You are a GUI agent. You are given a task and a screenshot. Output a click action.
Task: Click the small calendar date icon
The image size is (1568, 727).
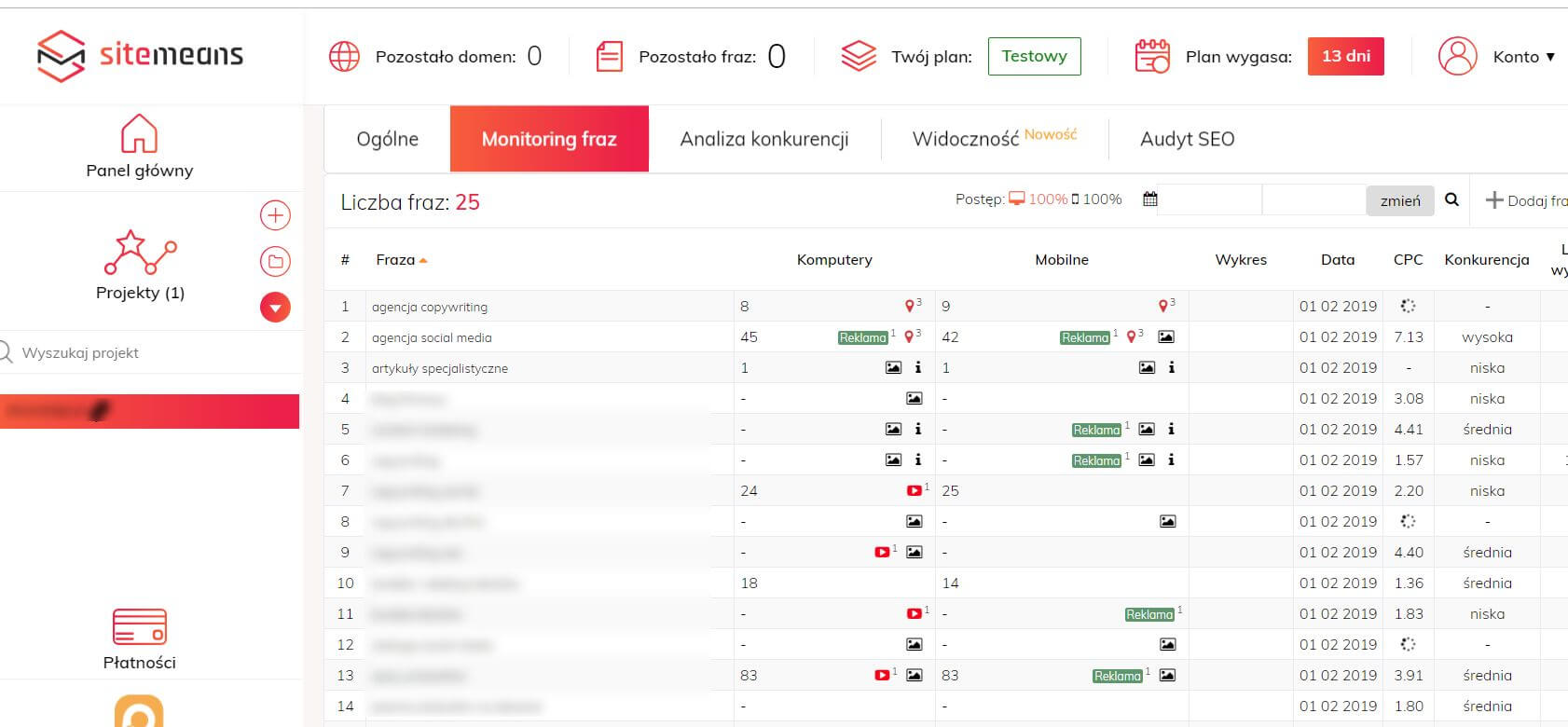point(1149,199)
